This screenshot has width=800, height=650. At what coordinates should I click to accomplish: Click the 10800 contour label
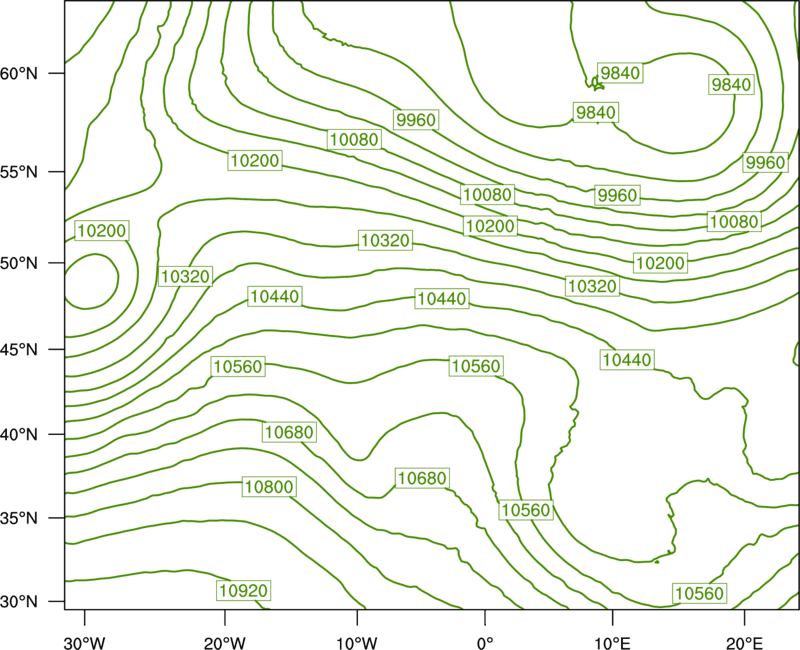(269, 487)
